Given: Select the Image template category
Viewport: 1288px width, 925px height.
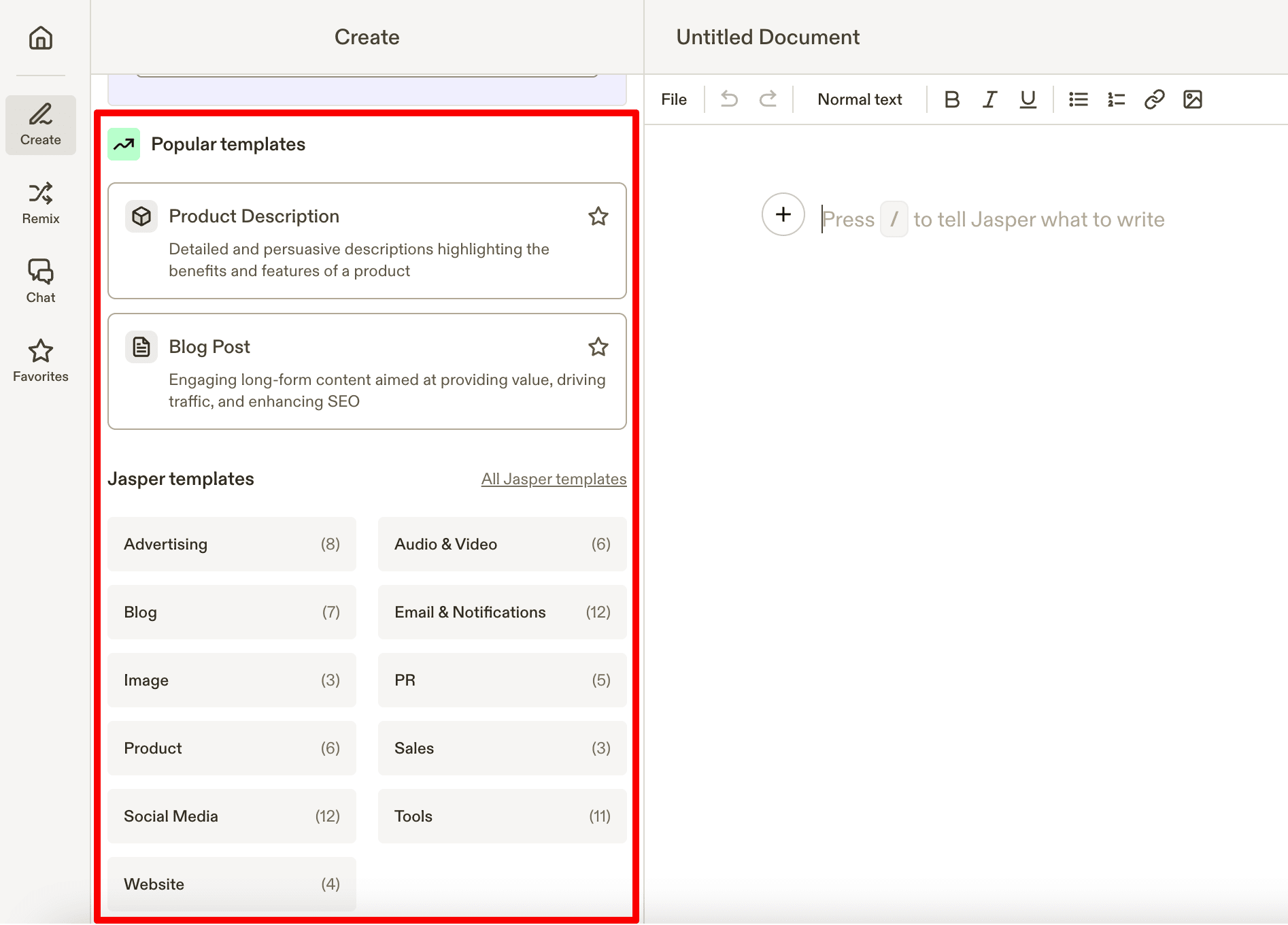Looking at the screenshot, I should (232, 680).
